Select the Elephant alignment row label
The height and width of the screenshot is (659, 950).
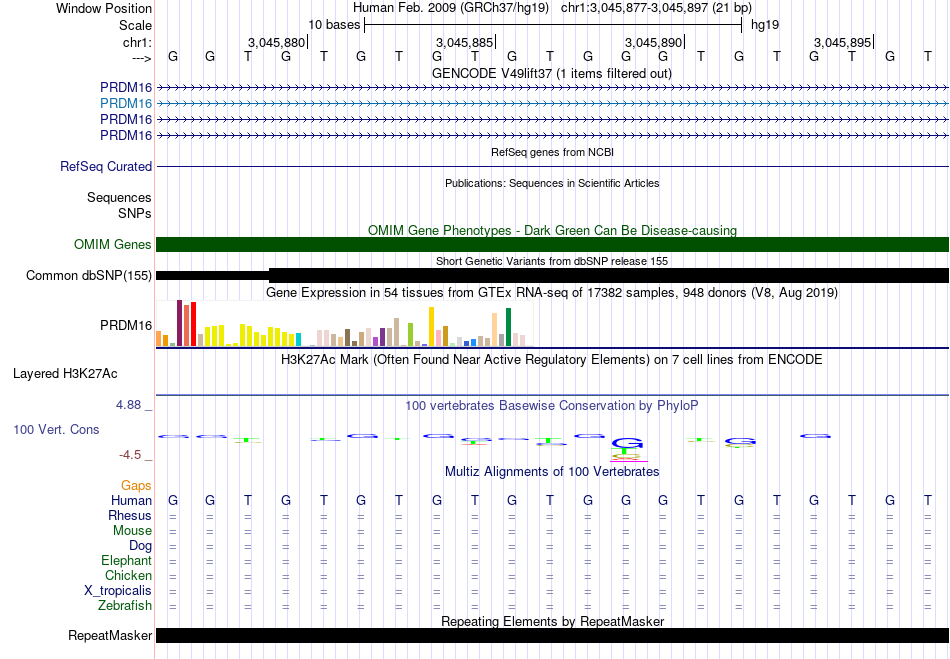127,560
